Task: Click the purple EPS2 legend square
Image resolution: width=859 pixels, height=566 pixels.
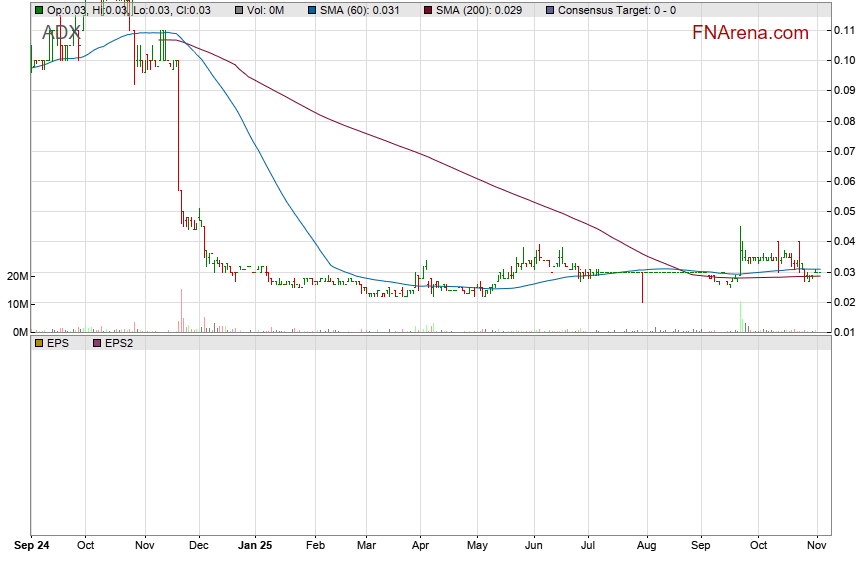Action: [x=97, y=343]
